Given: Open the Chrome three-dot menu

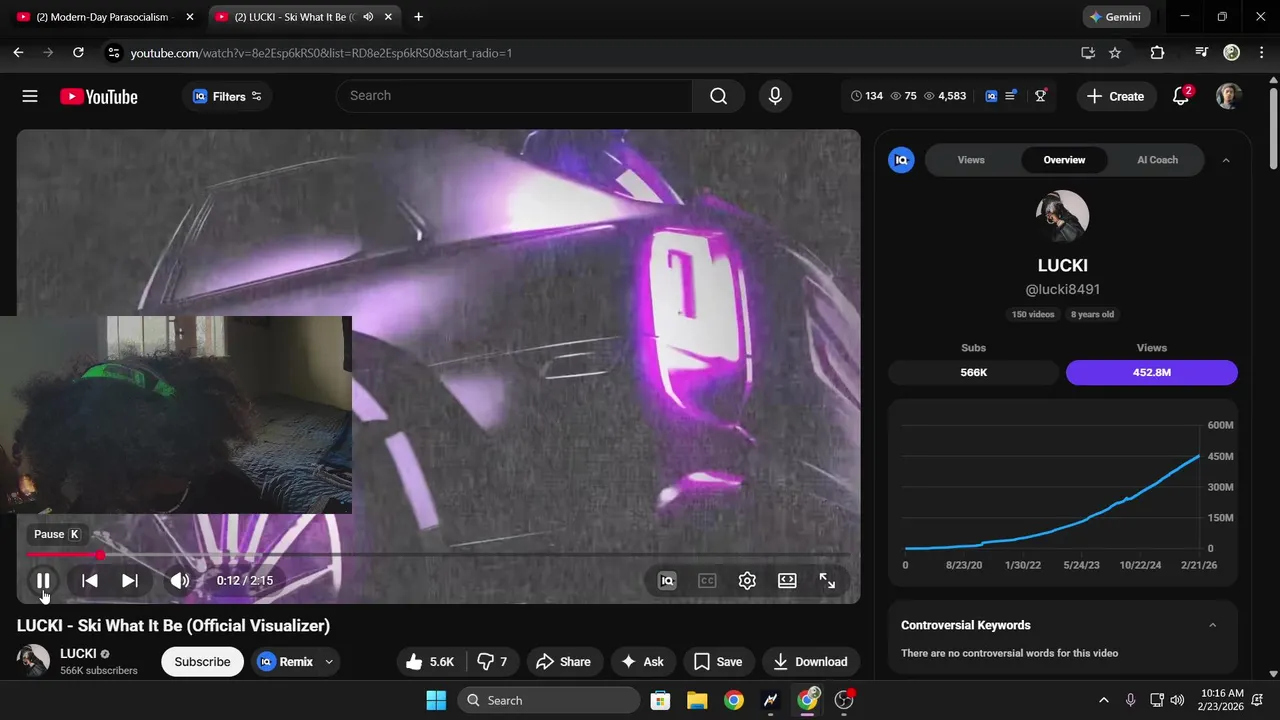Looking at the screenshot, I should [x=1261, y=53].
